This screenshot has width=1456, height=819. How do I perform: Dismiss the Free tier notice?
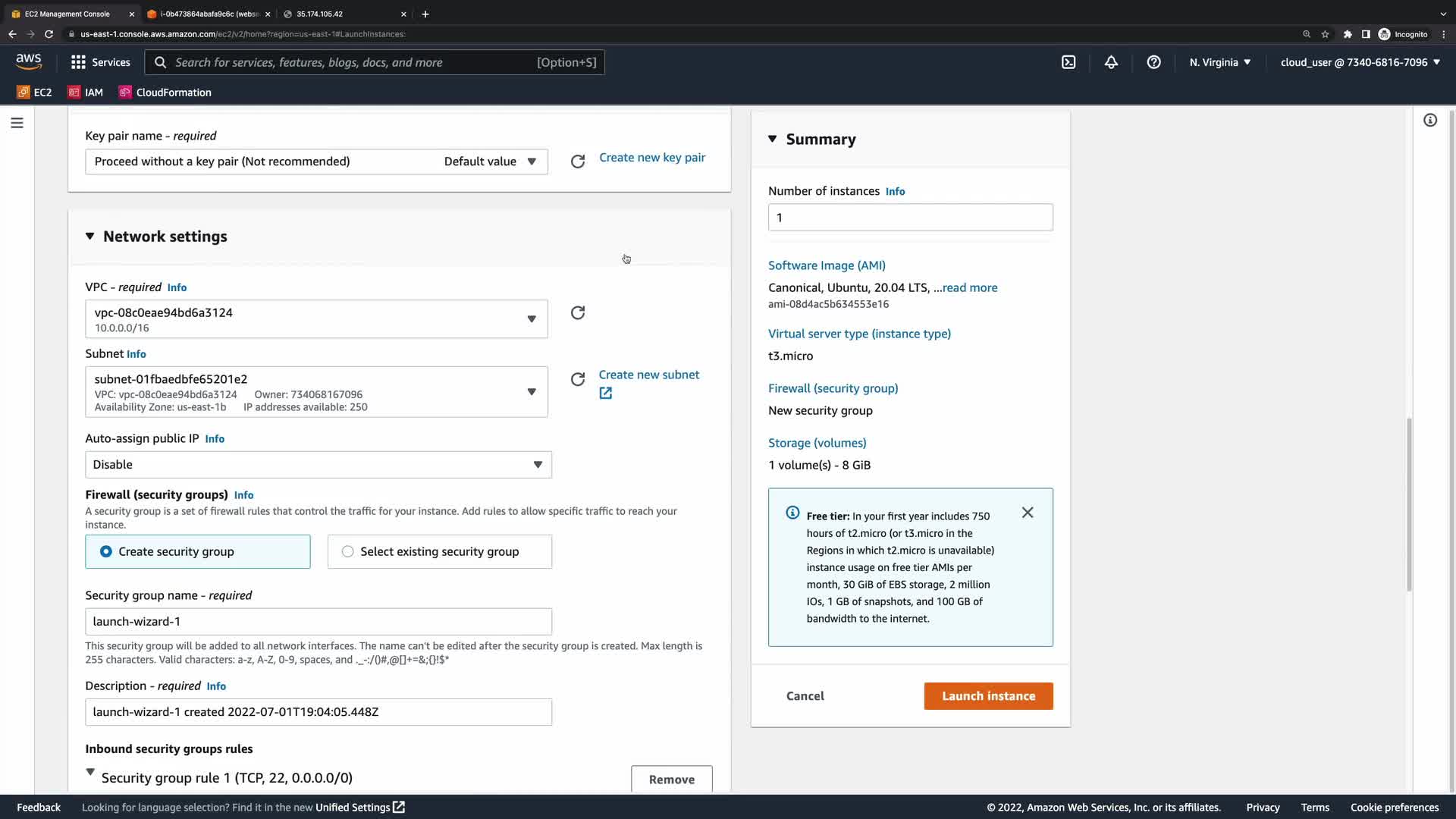tap(1028, 513)
